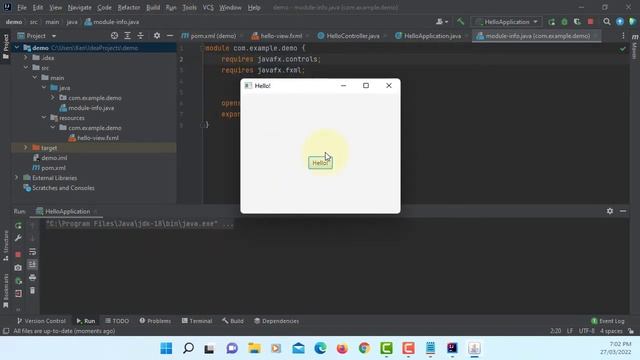Viewport: 640px width, 360px height.
Task: Minimize the Run tool window
Action: [623, 211]
